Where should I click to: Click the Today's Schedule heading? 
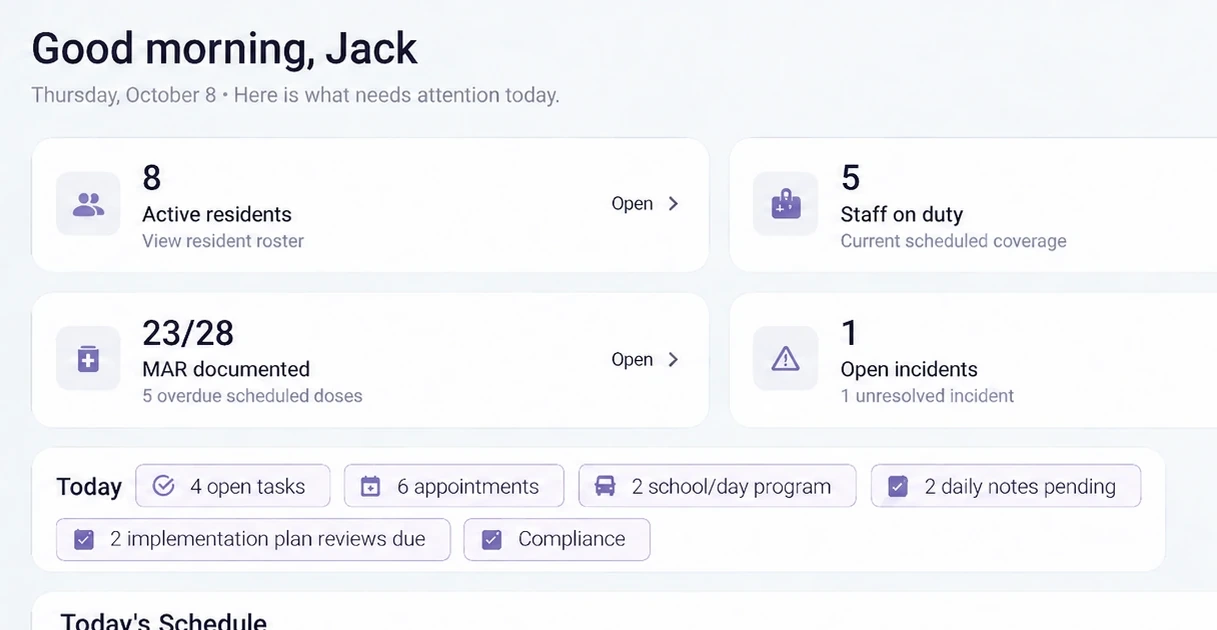[164, 621]
